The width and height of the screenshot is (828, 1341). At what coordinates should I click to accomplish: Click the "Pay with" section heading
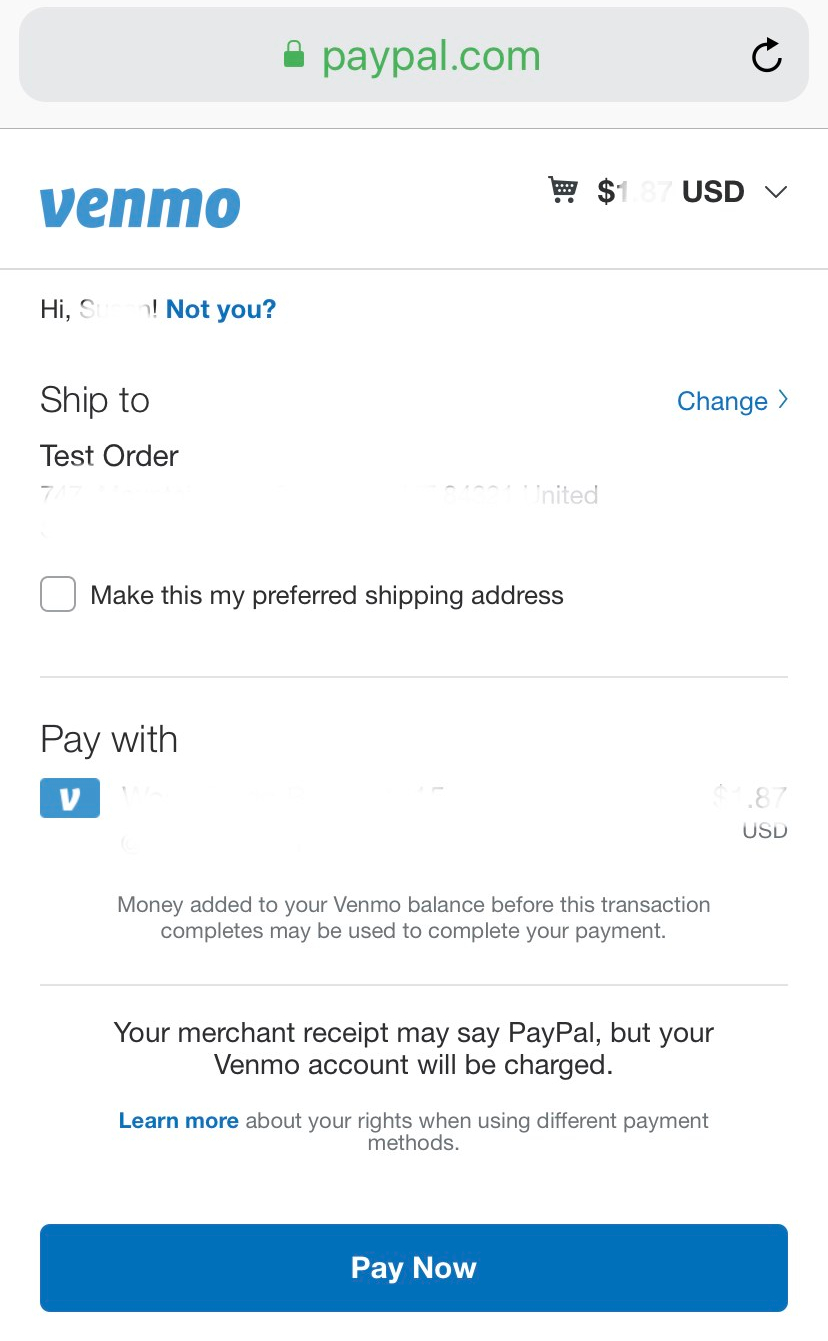click(x=109, y=740)
